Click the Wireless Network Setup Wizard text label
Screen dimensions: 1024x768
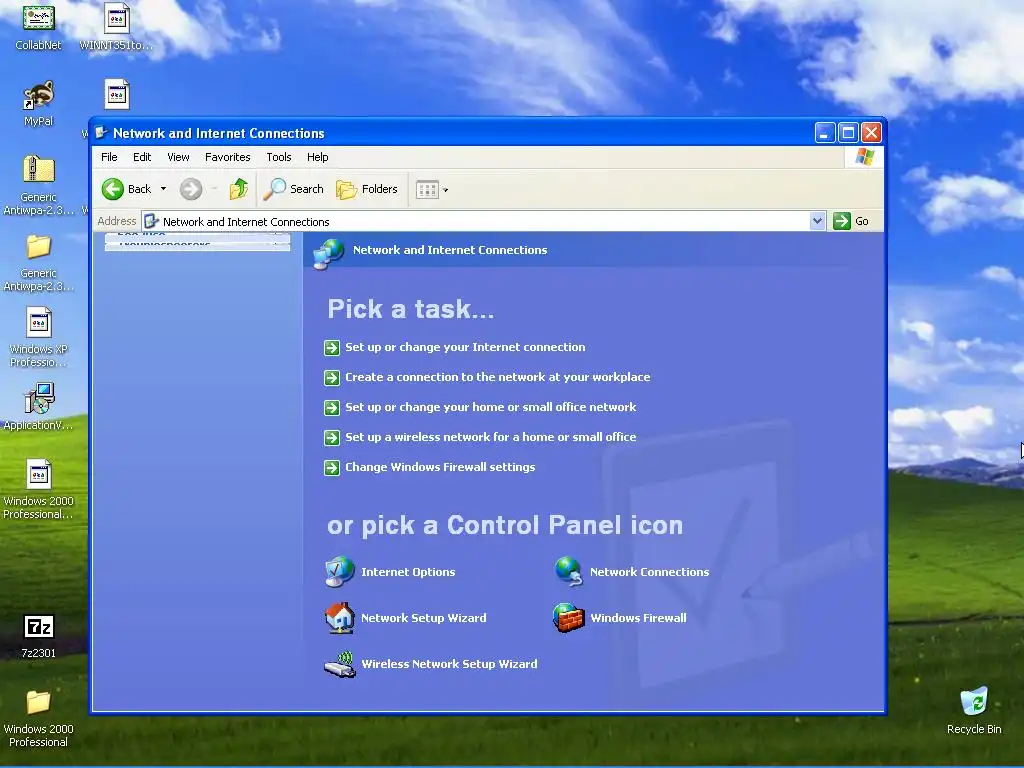click(449, 664)
